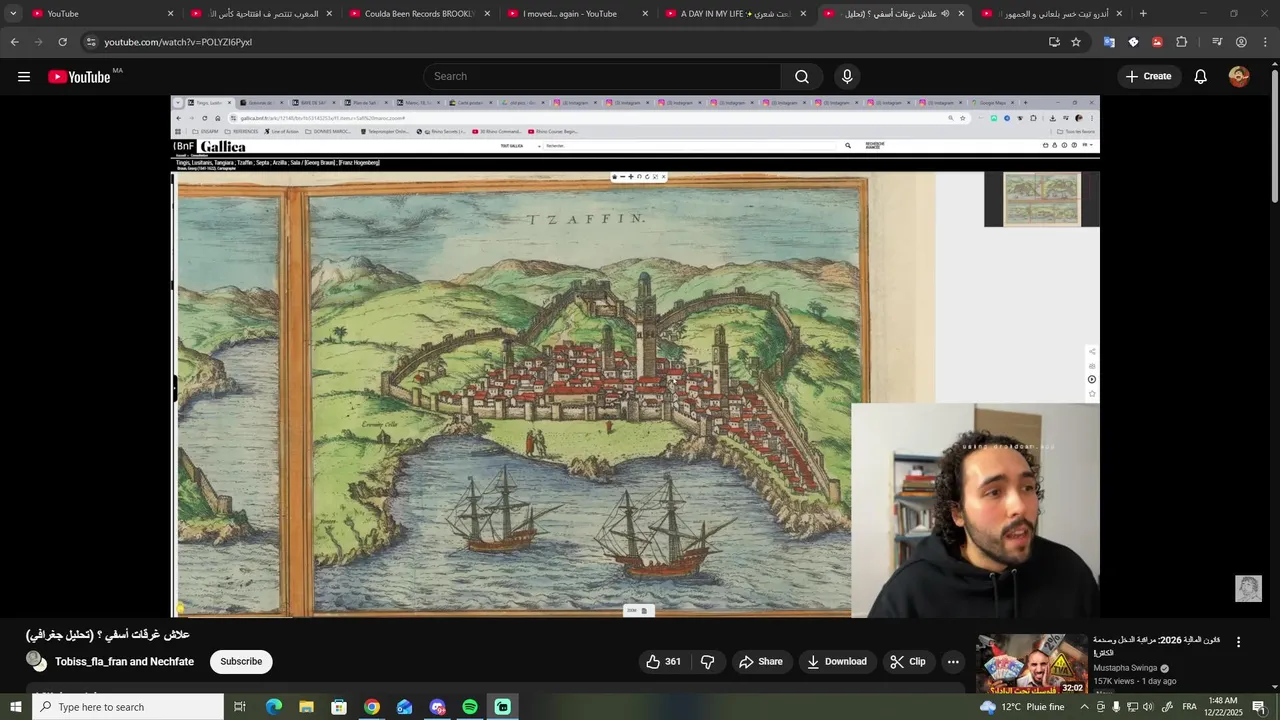This screenshot has height=720, width=1280.
Task: Open the YouTube account avatar menu
Action: pos(1239,77)
